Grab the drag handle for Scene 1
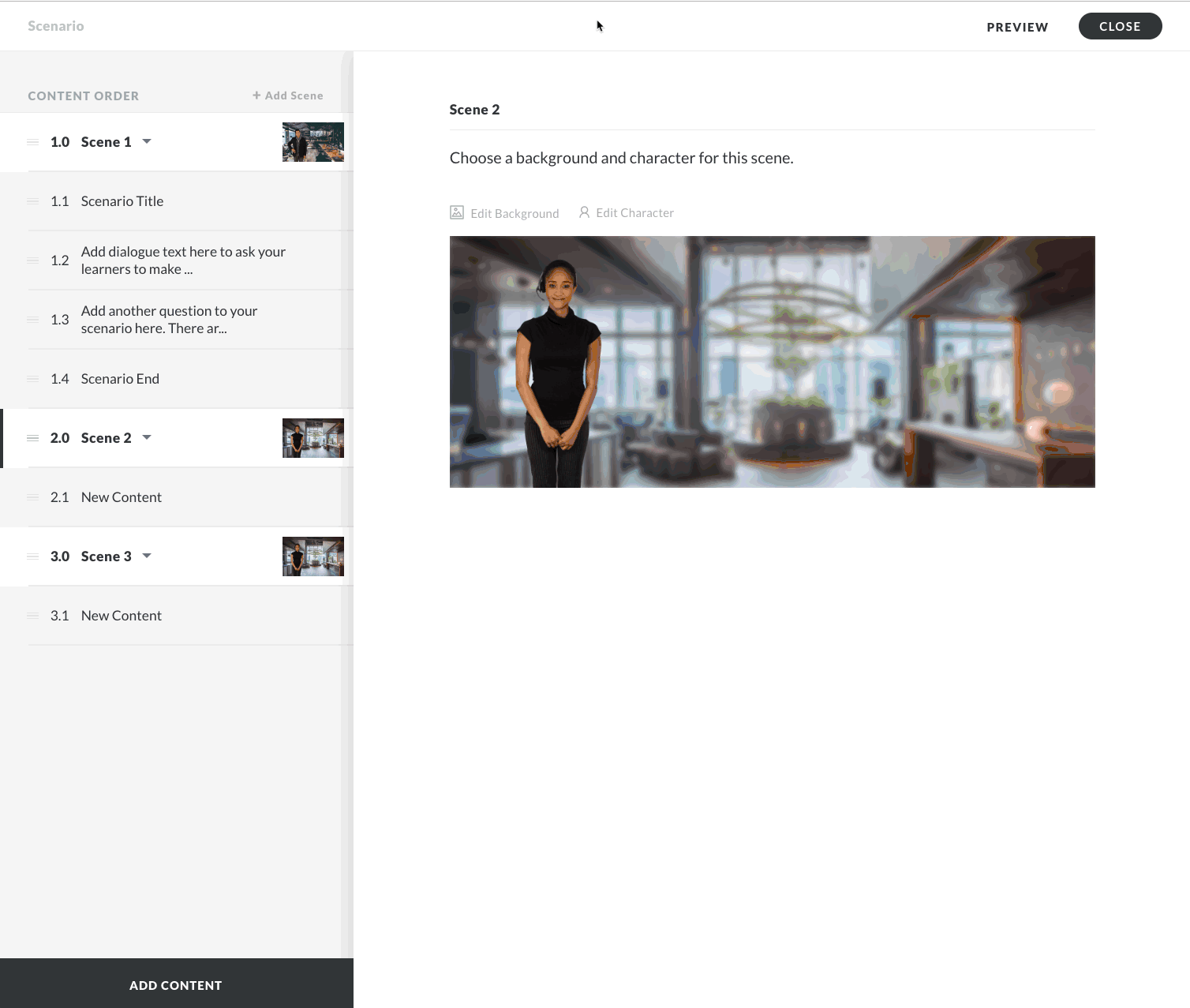This screenshot has width=1190, height=1008. click(x=33, y=142)
